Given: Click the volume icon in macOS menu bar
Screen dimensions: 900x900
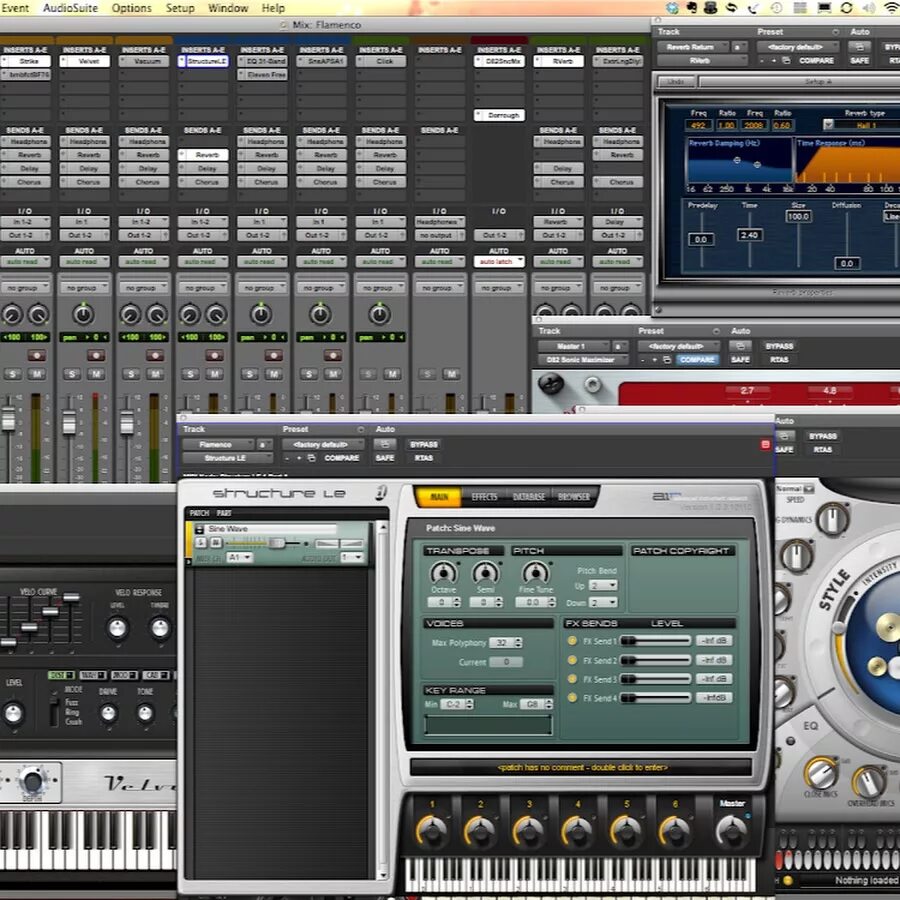Looking at the screenshot, I should 868,8.
